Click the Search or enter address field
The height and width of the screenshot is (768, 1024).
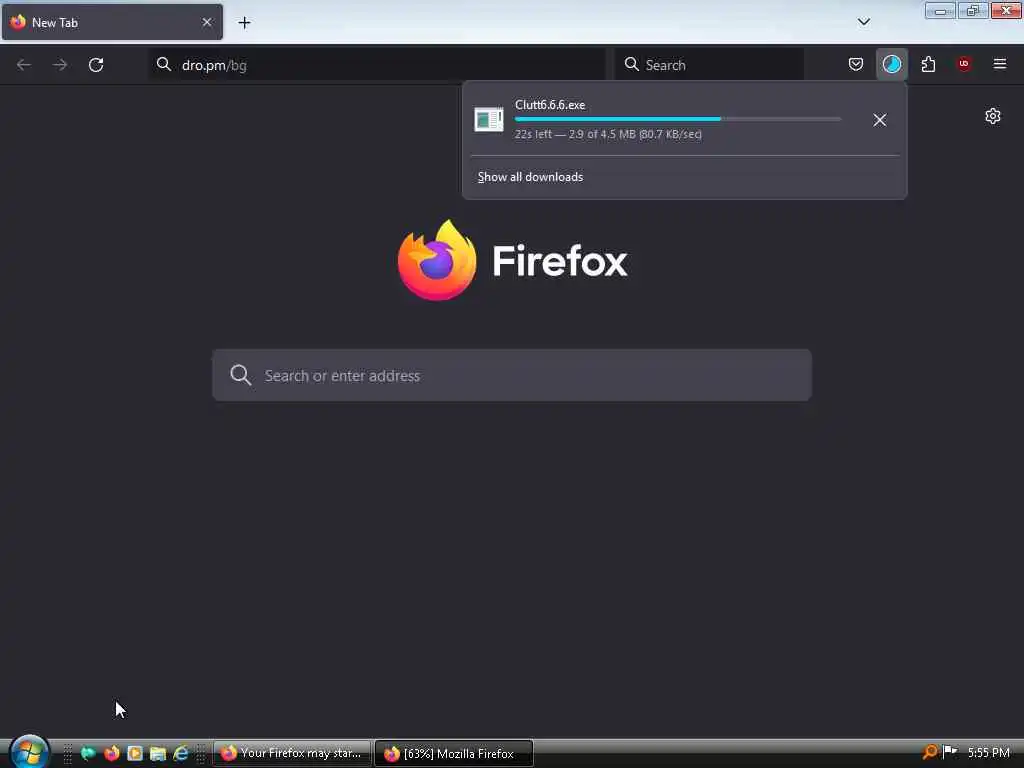click(512, 375)
